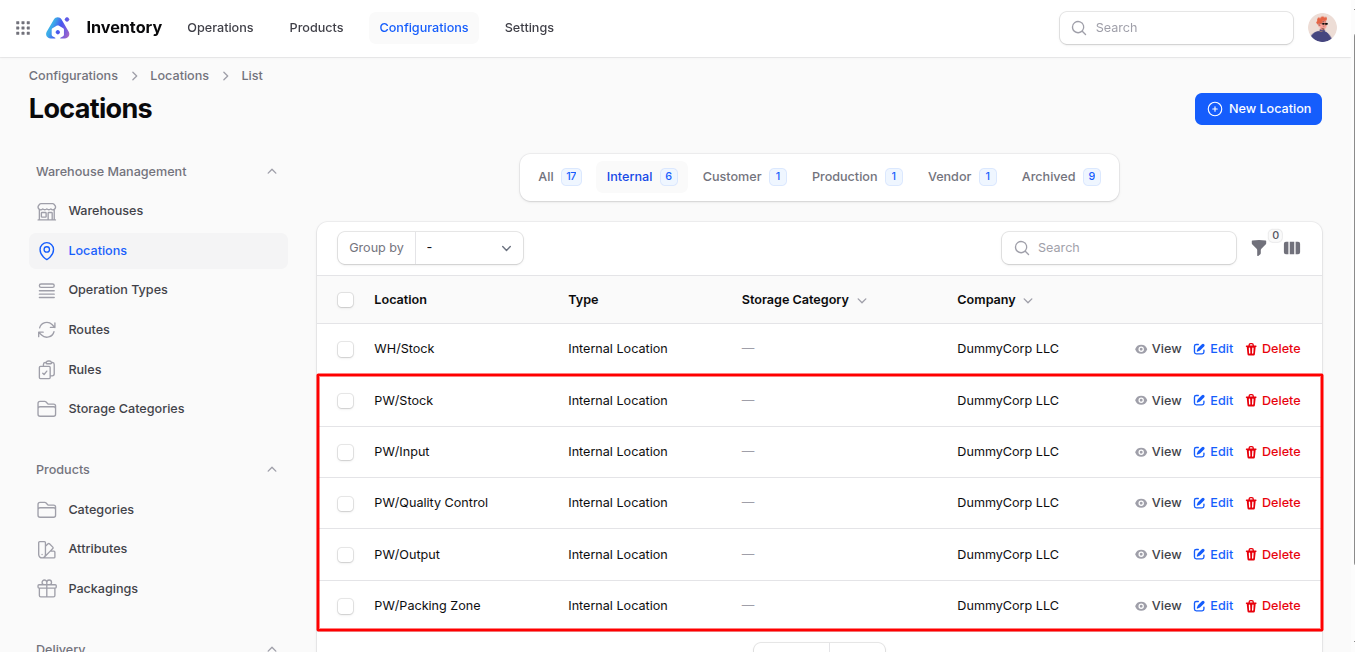Click the filter funnel icon
The width and height of the screenshot is (1355, 652).
point(1259,248)
